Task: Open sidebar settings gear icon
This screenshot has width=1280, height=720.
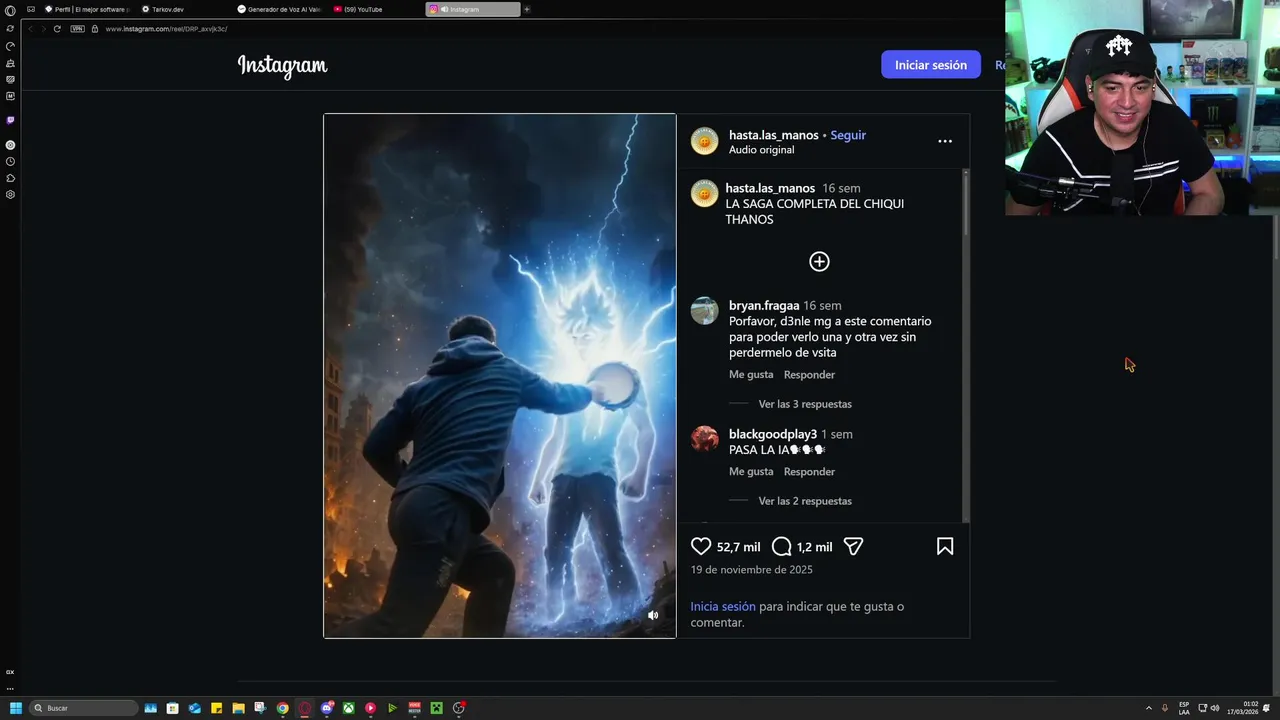Action: [10, 195]
